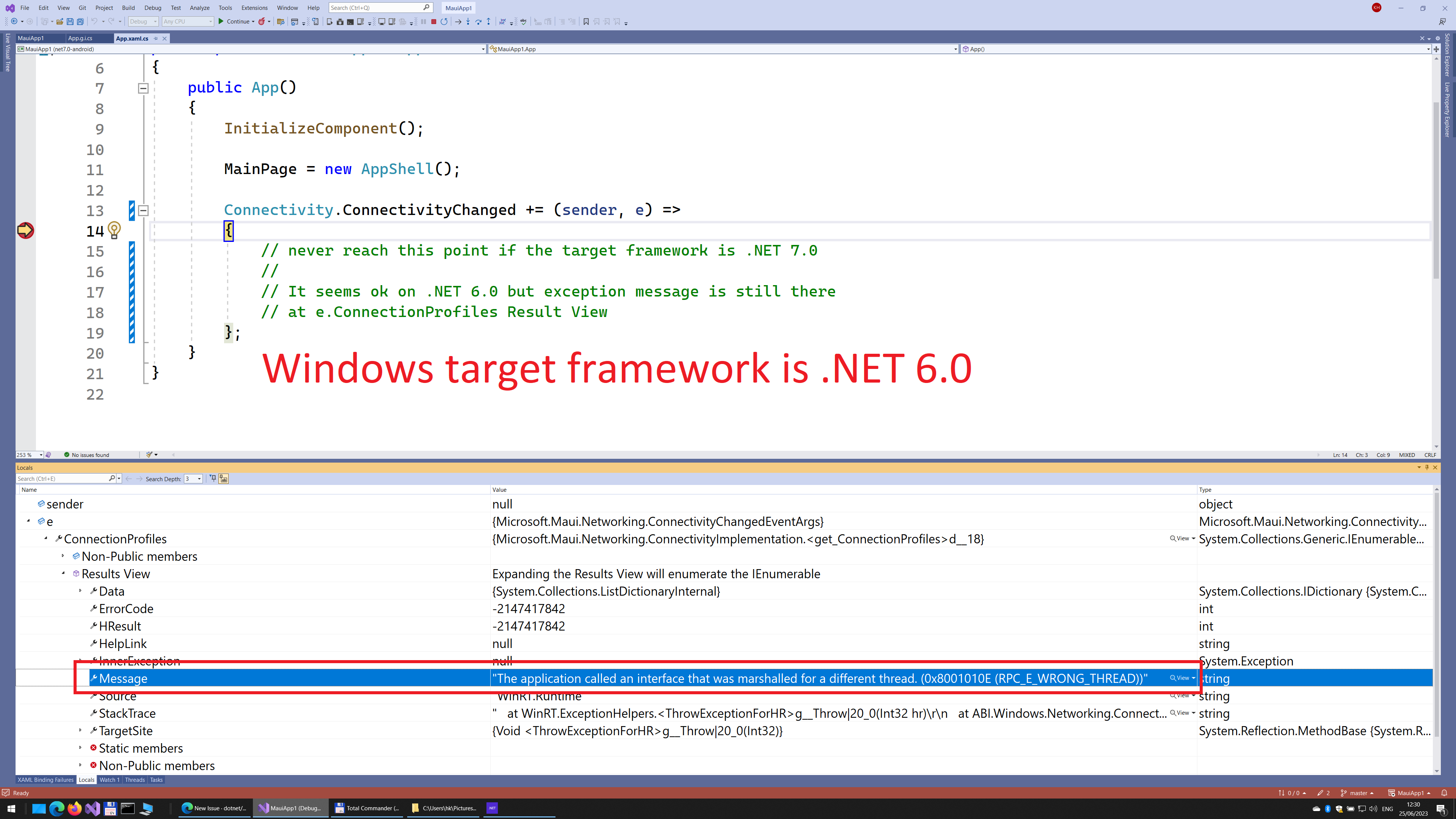Expand the Data node in Locals
The width and height of the screenshot is (1456, 819).
click(80, 591)
